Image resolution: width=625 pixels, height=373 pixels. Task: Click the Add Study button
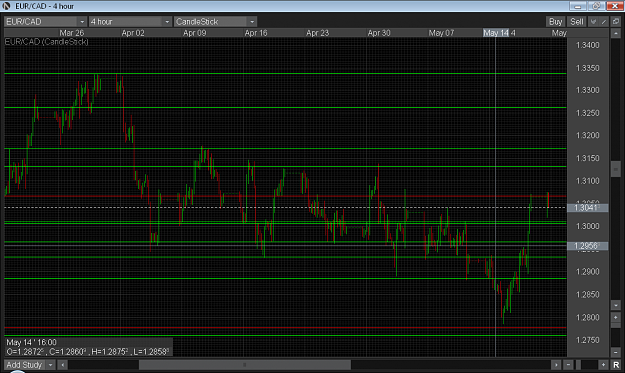(24, 365)
